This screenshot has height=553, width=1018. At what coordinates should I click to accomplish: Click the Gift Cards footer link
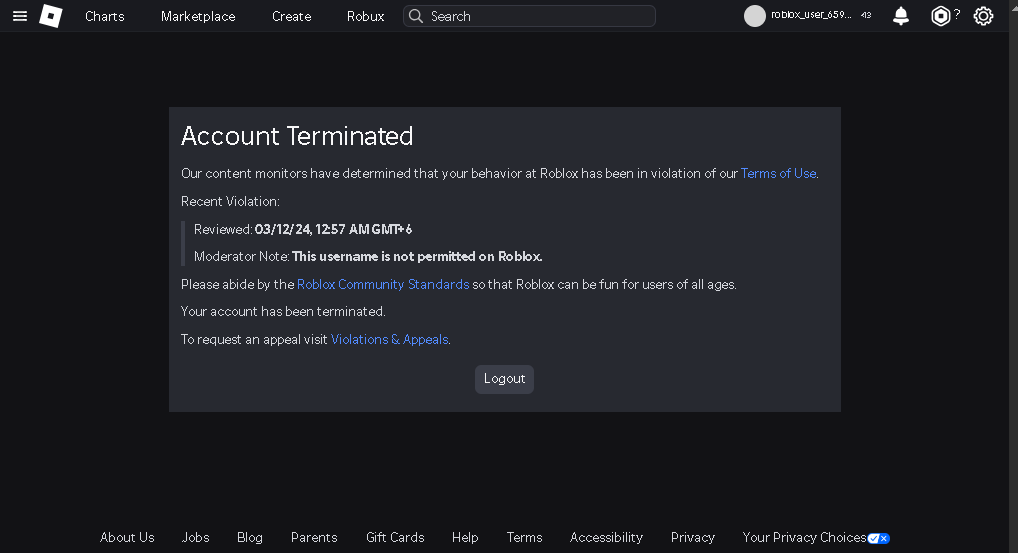pos(395,537)
